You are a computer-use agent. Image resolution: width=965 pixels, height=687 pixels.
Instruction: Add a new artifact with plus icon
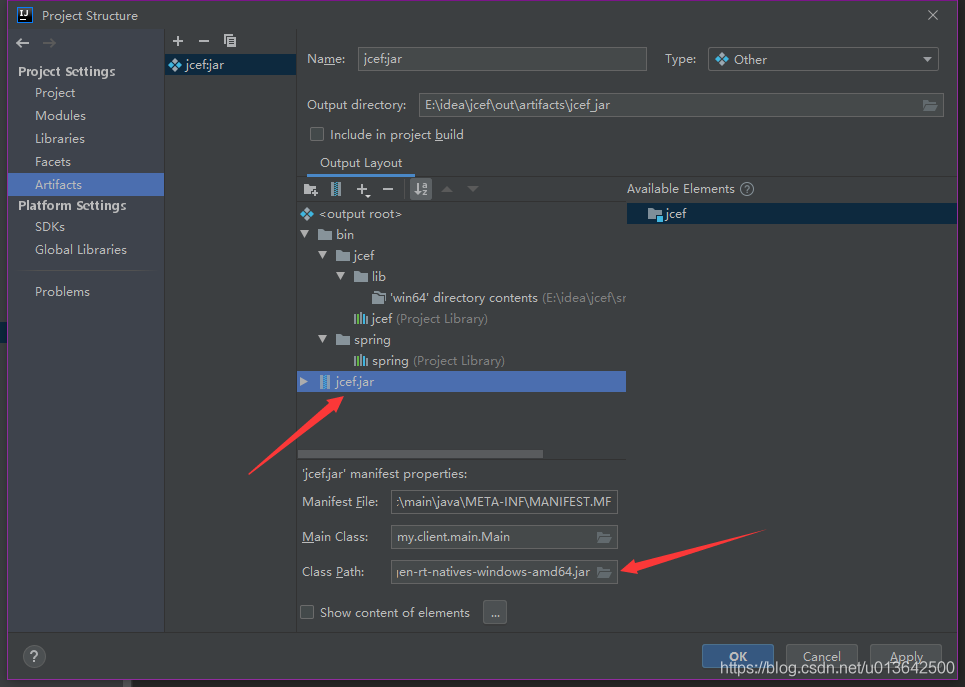tap(178, 41)
